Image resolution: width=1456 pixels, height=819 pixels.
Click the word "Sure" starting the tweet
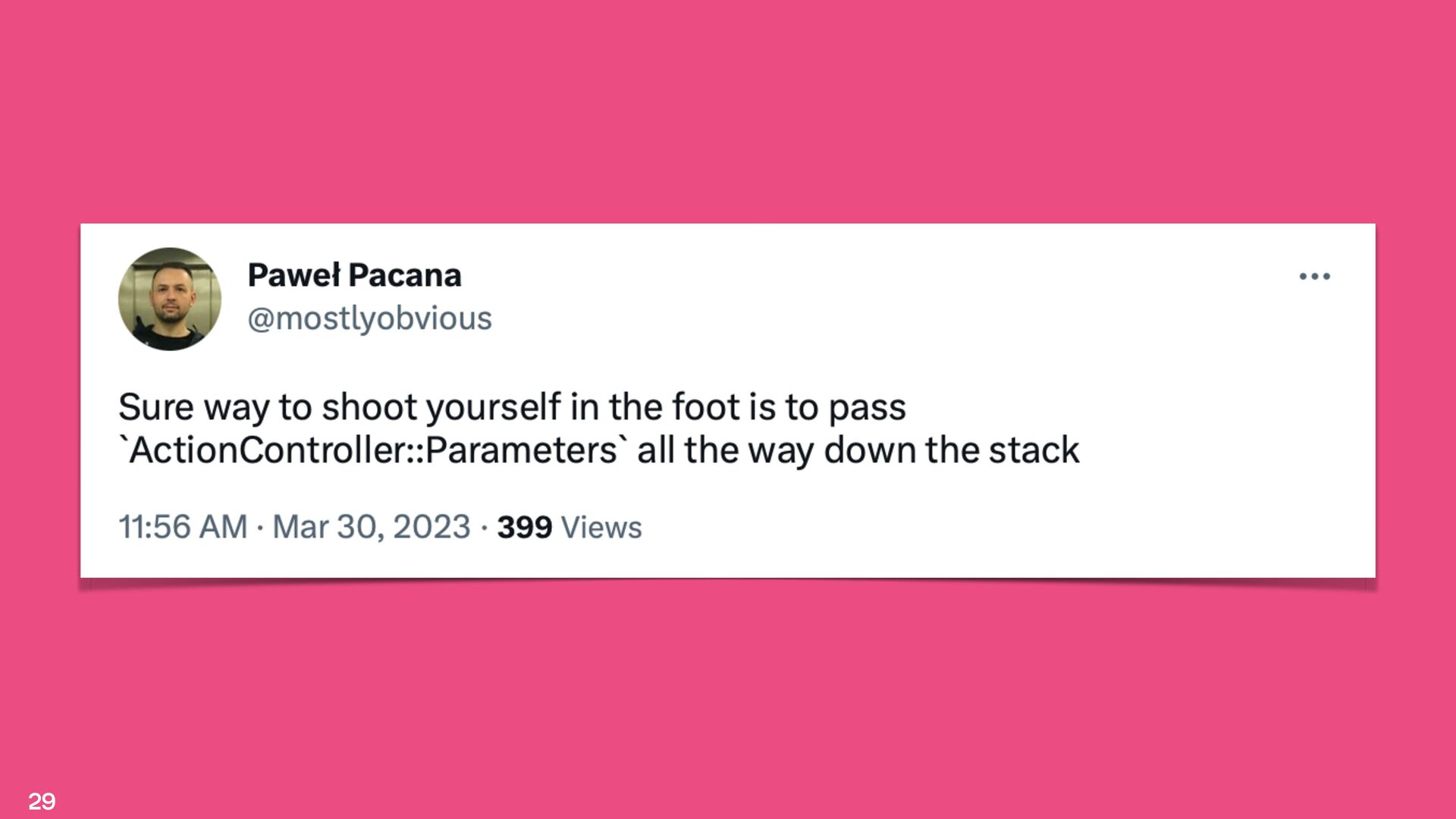click(x=155, y=407)
